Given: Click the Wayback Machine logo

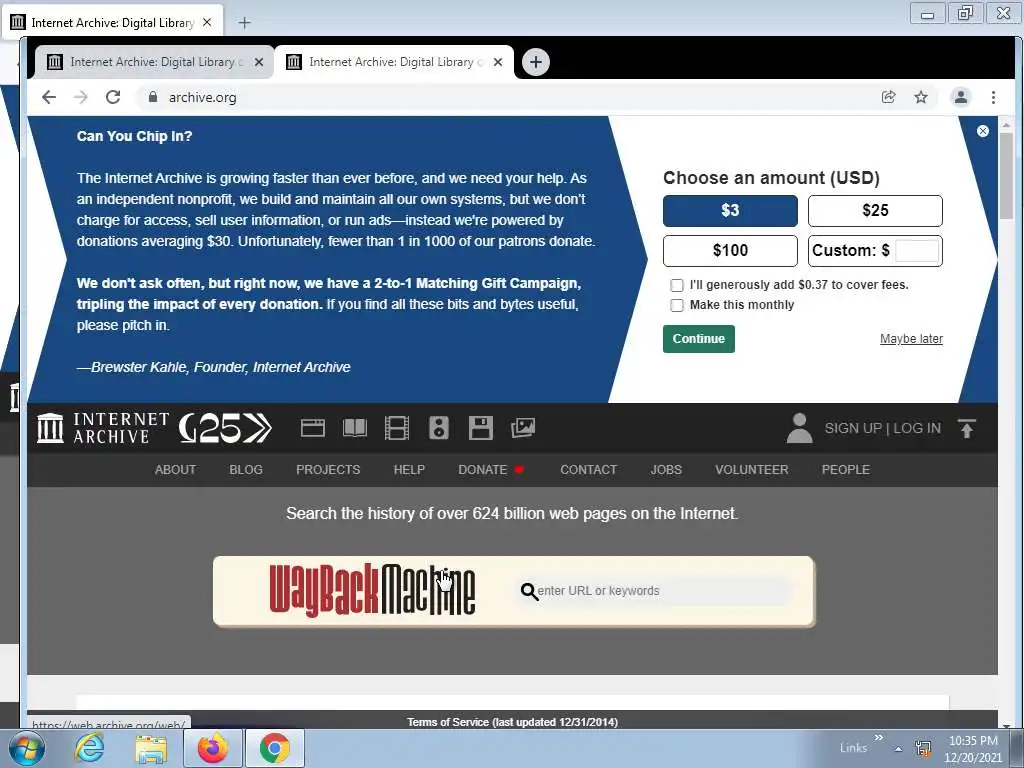Looking at the screenshot, I should click(x=372, y=590).
